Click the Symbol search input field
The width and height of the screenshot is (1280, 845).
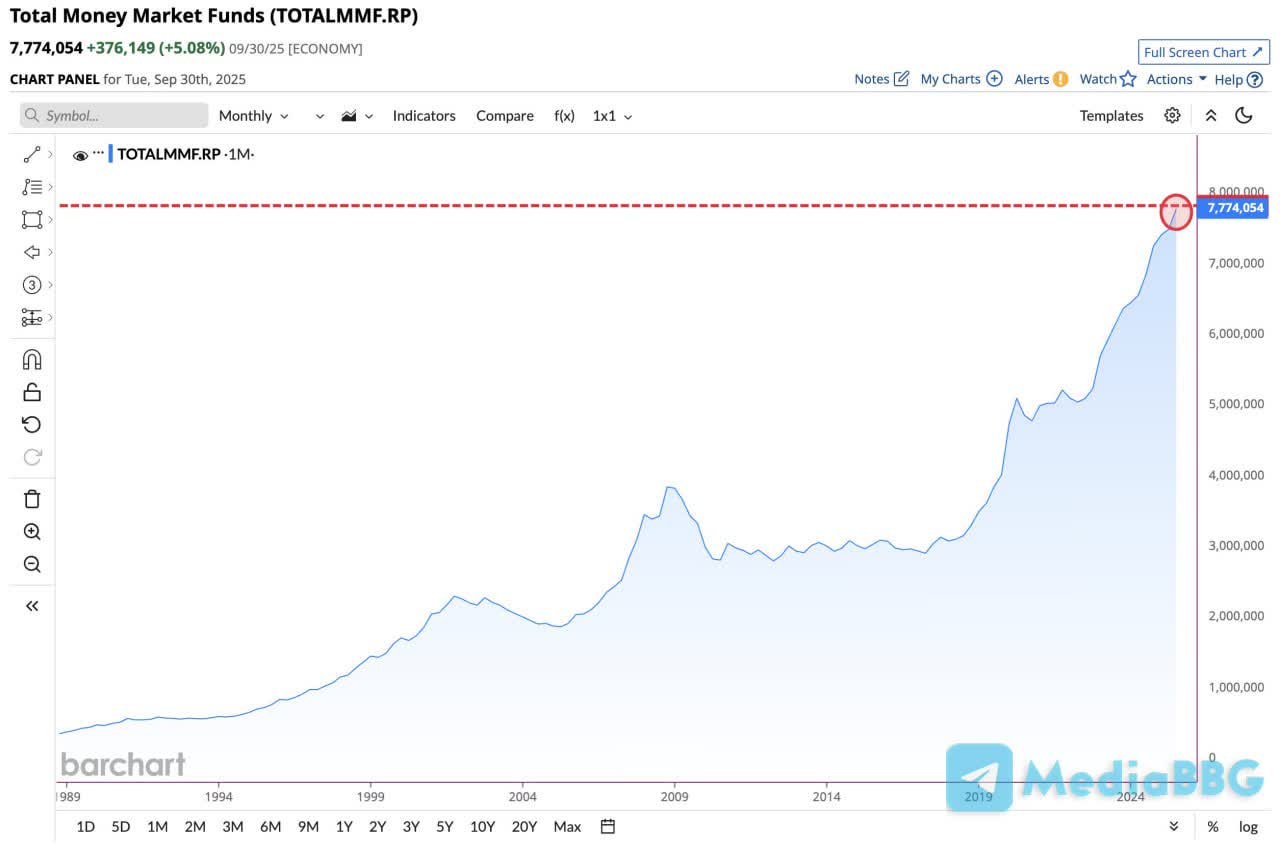click(114, 115)
